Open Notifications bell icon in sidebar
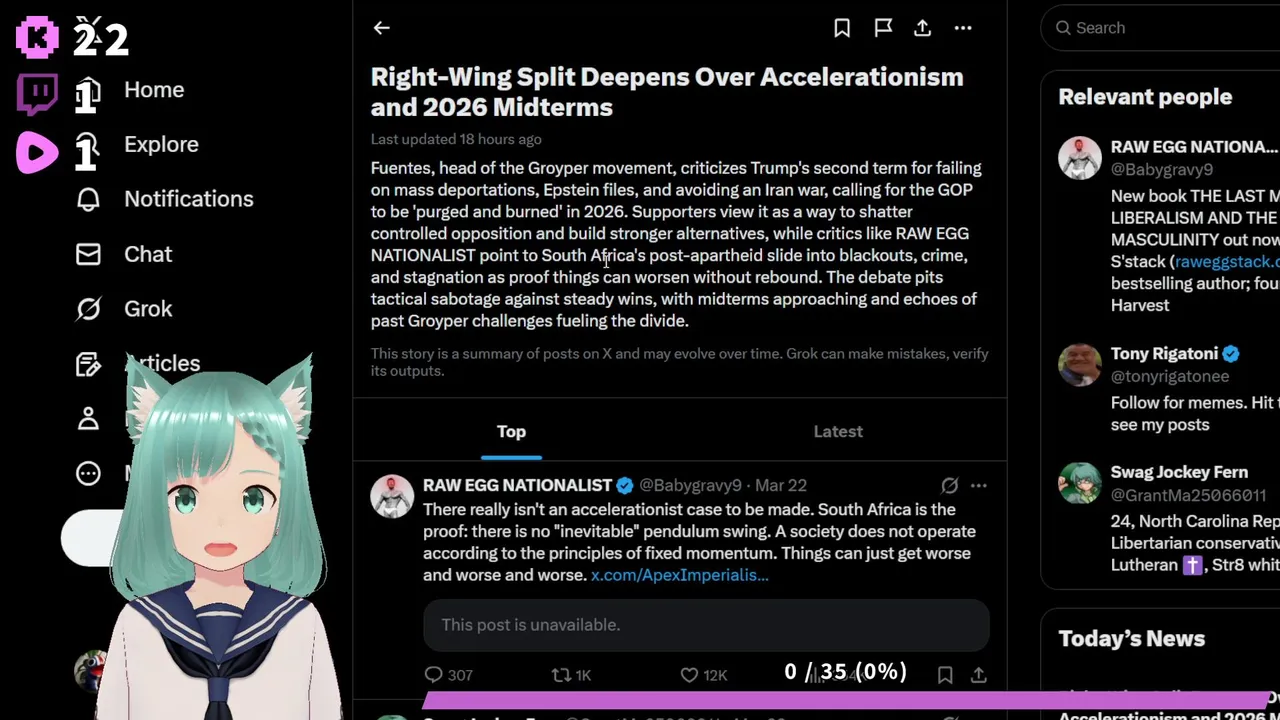Image resolution: width=1280 pixels, height=720 pixels. [88, 199]
